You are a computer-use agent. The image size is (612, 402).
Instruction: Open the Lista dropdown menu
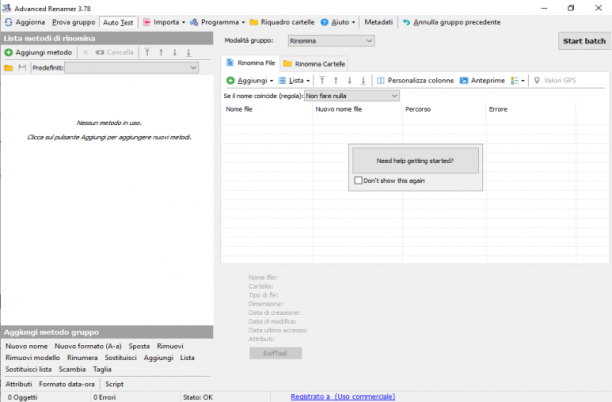click(x=294, y=80)
